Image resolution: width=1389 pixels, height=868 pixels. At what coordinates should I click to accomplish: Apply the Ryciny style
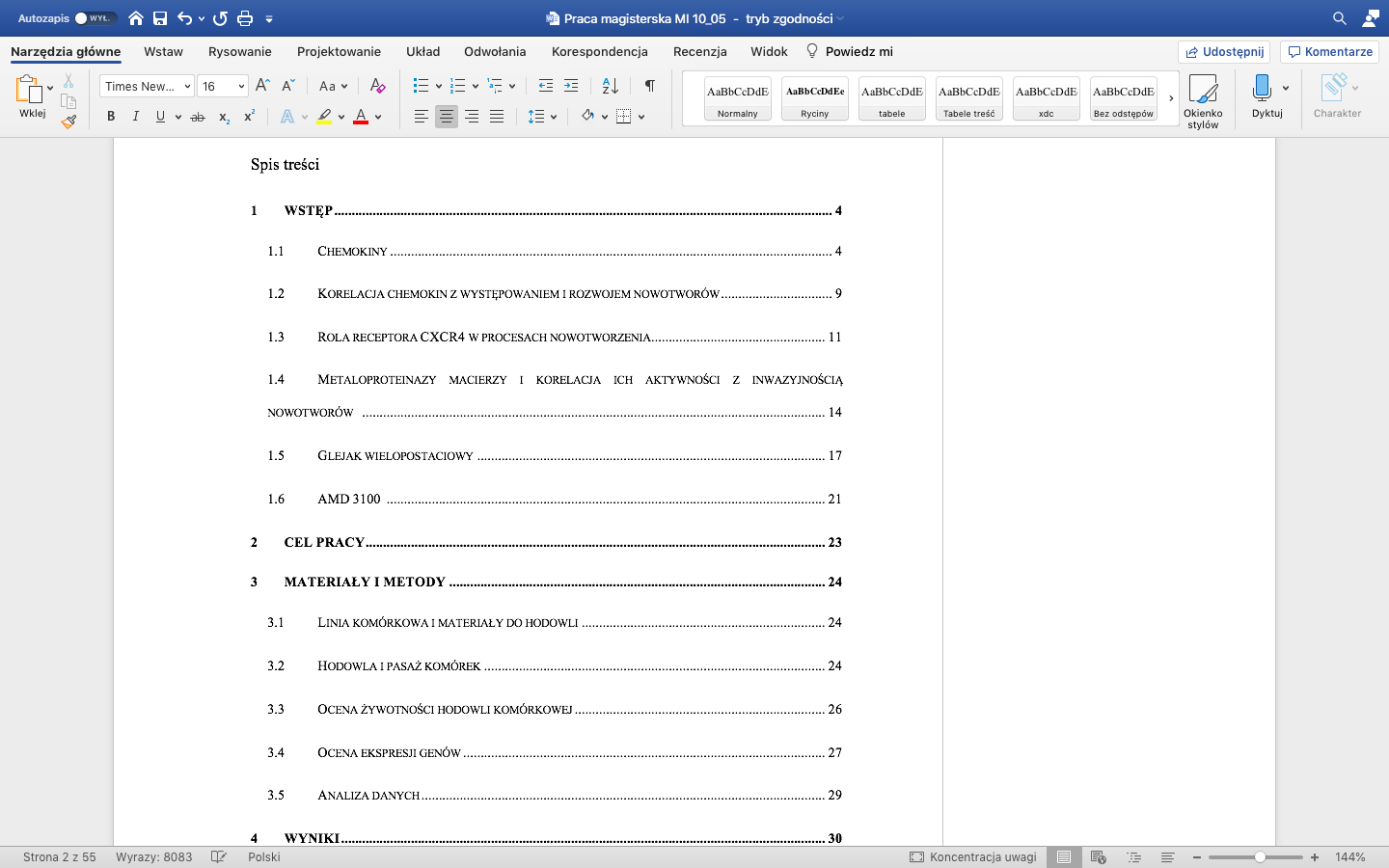[x=815, y=98]
